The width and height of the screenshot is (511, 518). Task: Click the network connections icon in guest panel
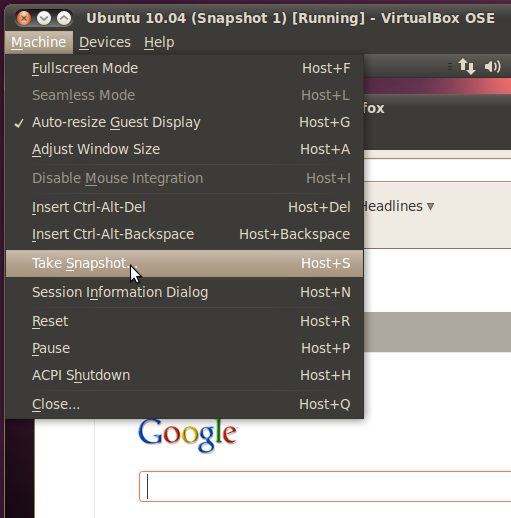tap(466, 66)
